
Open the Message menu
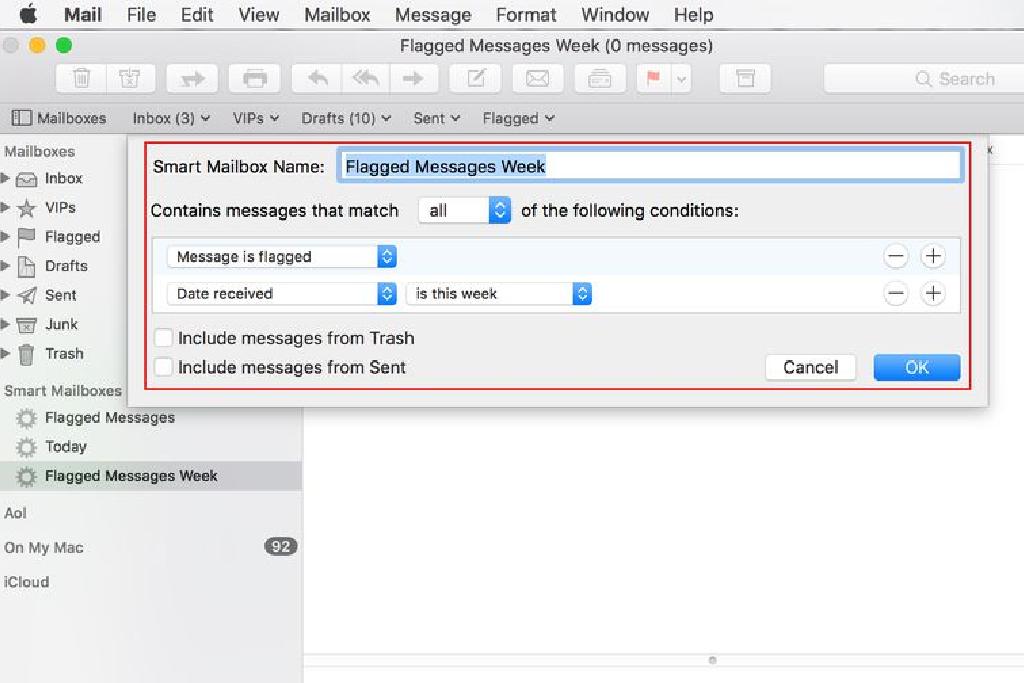tap(433, 14)
